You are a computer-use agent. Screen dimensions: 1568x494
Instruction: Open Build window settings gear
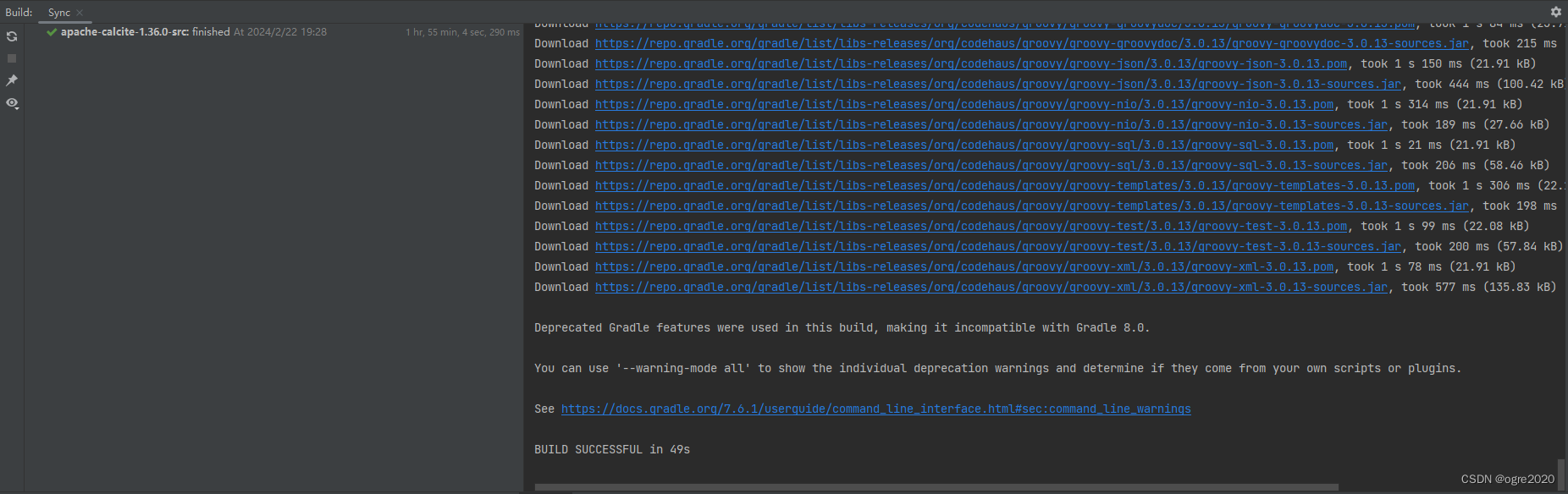point(1556,12)
